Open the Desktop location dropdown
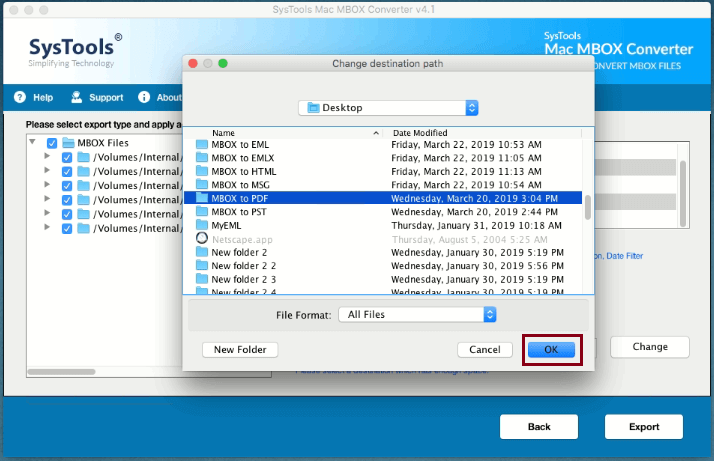The height and width of the screenshot is (461, 714). 388,108
